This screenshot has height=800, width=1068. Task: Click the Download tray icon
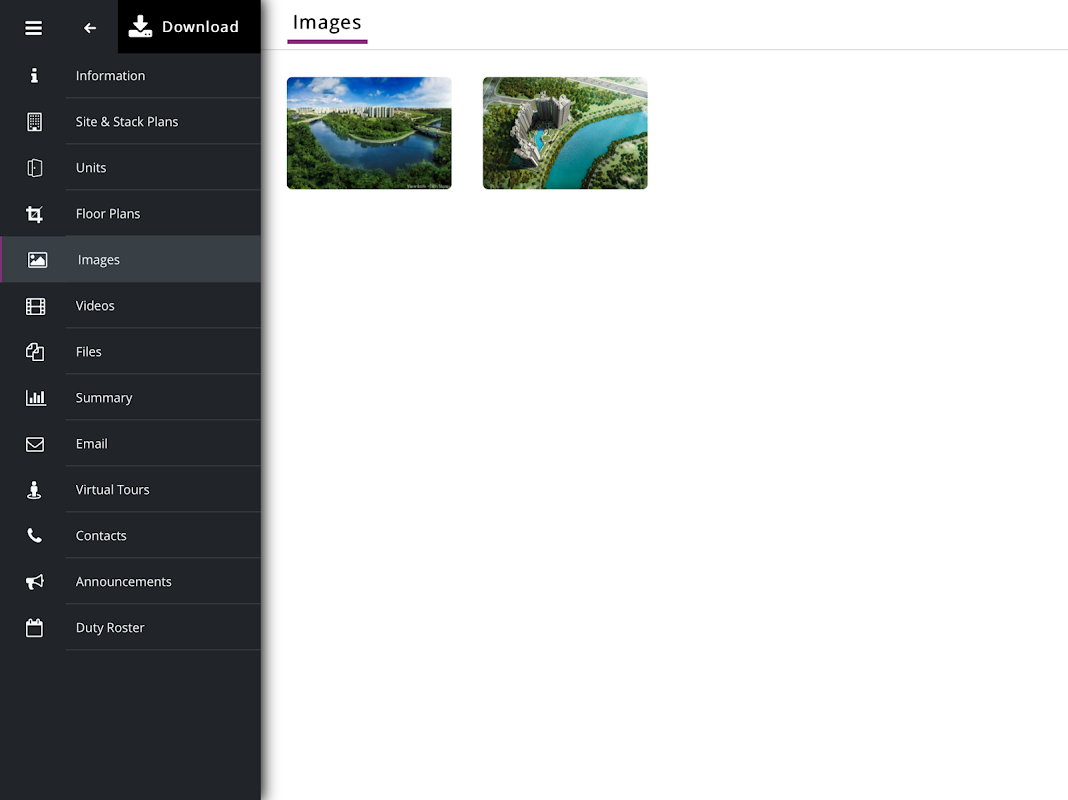click(x=140, y=27)
